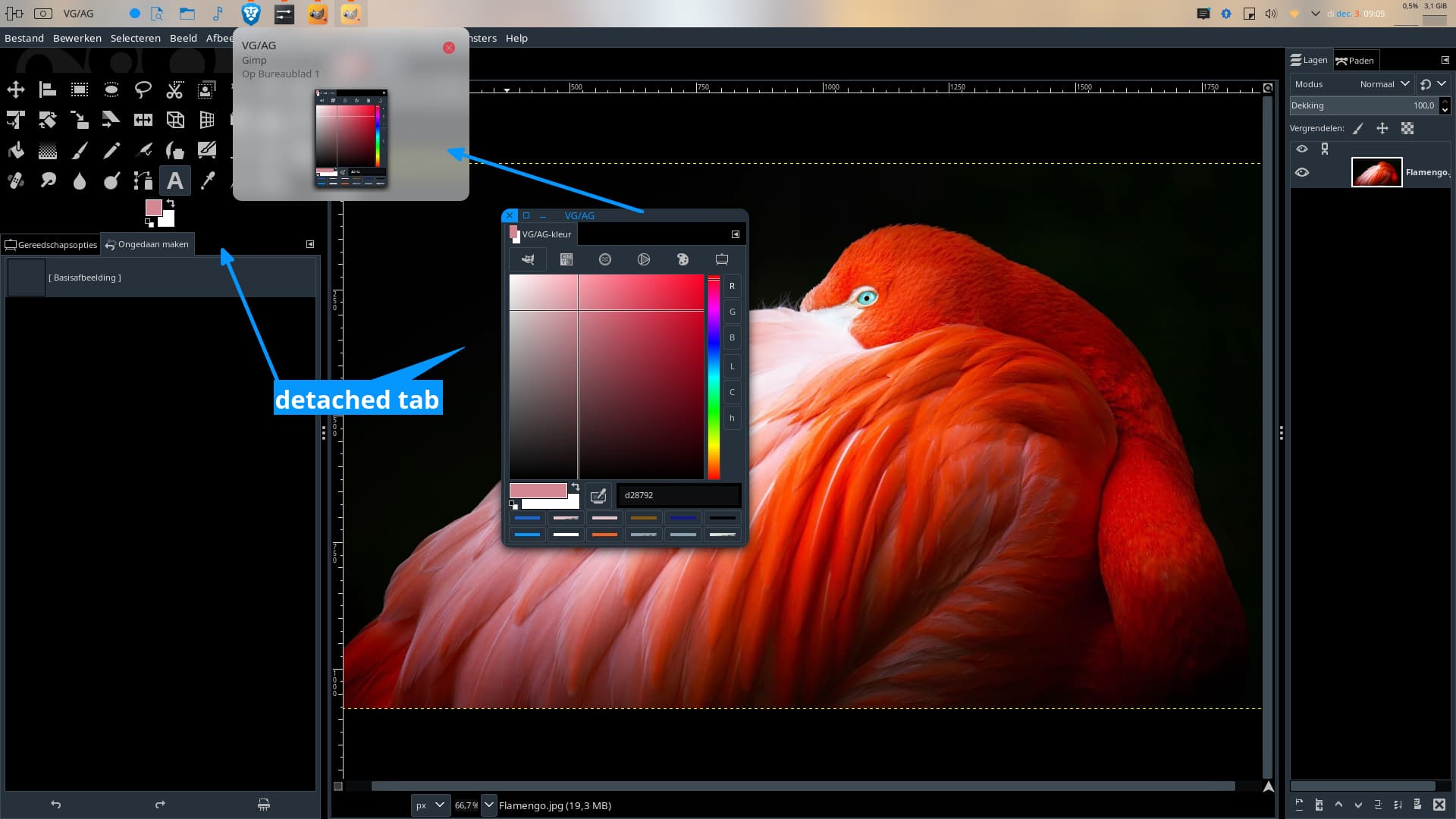Select the Color Picker eyedropper tool
This screenshot has height=819, width=1456.
point(207,180)
